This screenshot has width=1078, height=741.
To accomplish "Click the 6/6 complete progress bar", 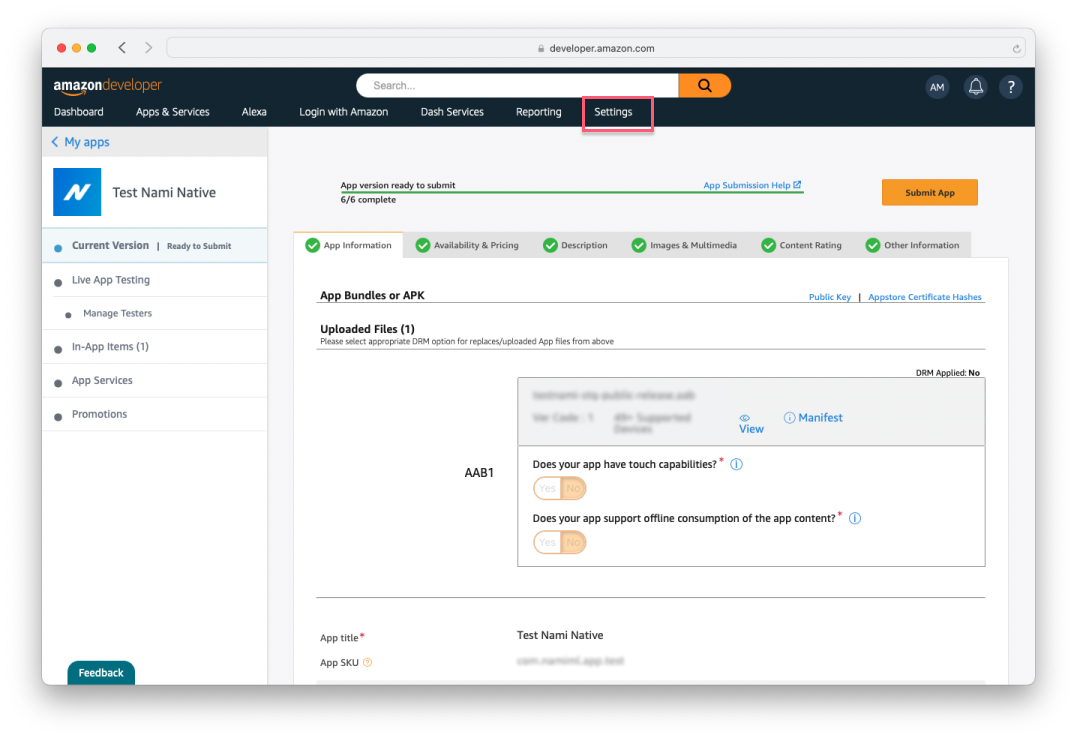I will [572, 192].
